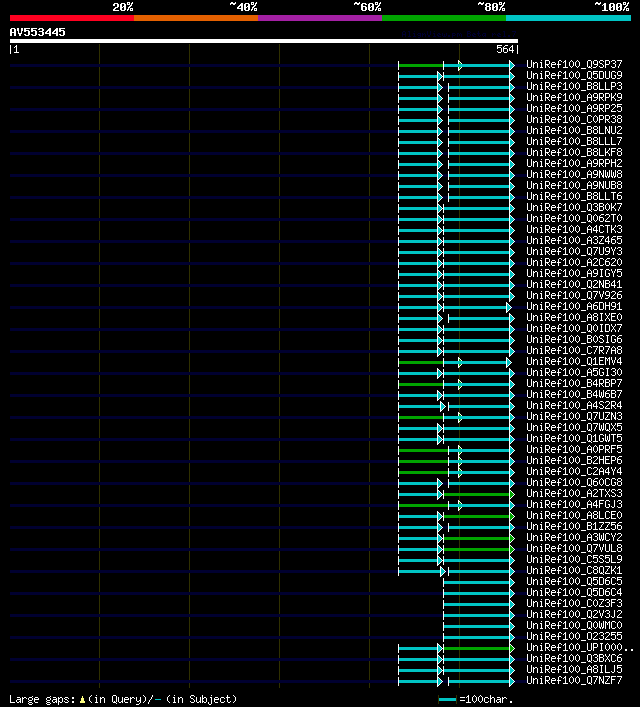Select the UniRef100_Q3B0K7 label
The height and width of the screenshot is (707, 640).
574,207
